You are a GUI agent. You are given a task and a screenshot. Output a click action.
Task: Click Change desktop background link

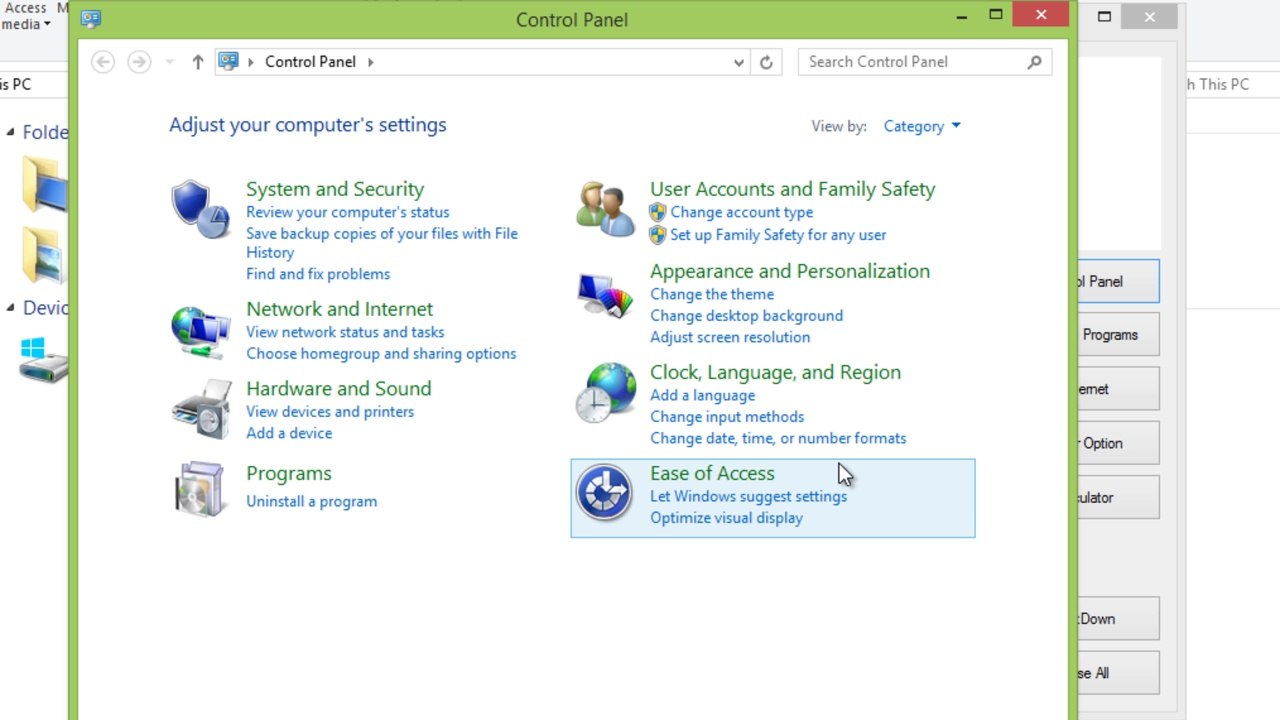[747, 315]
